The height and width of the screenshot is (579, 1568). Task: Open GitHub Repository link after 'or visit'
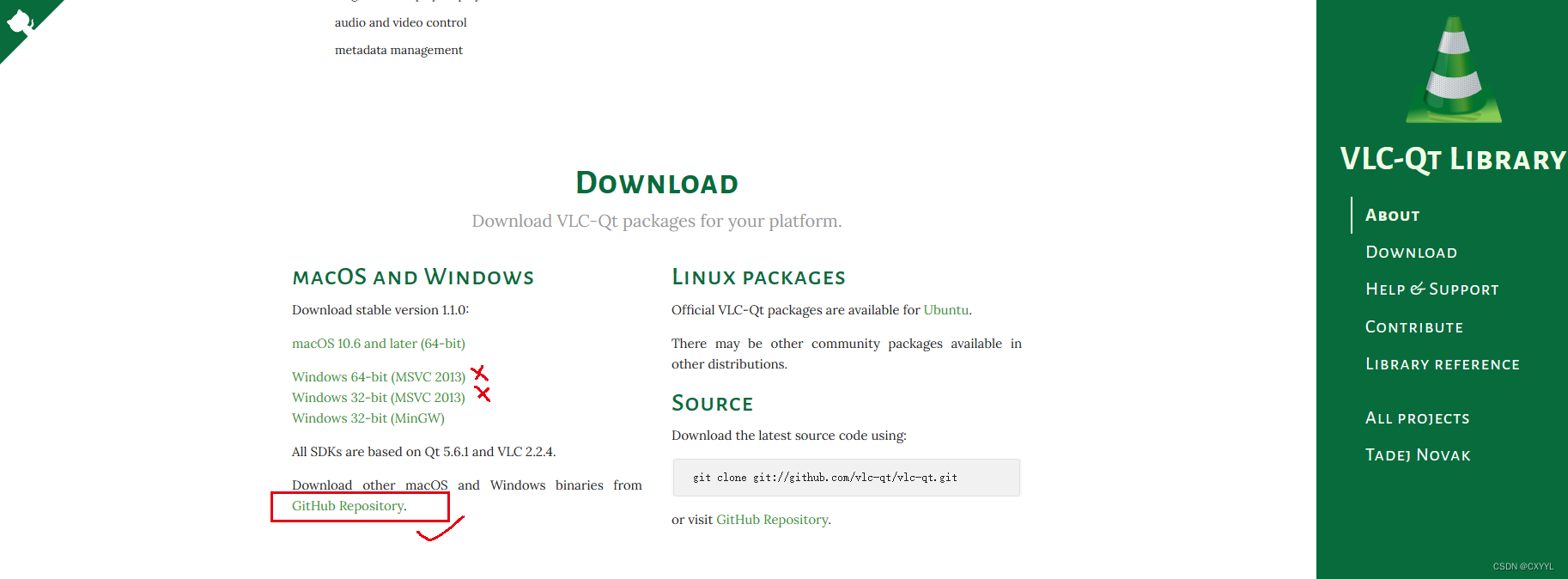point(772,520)
